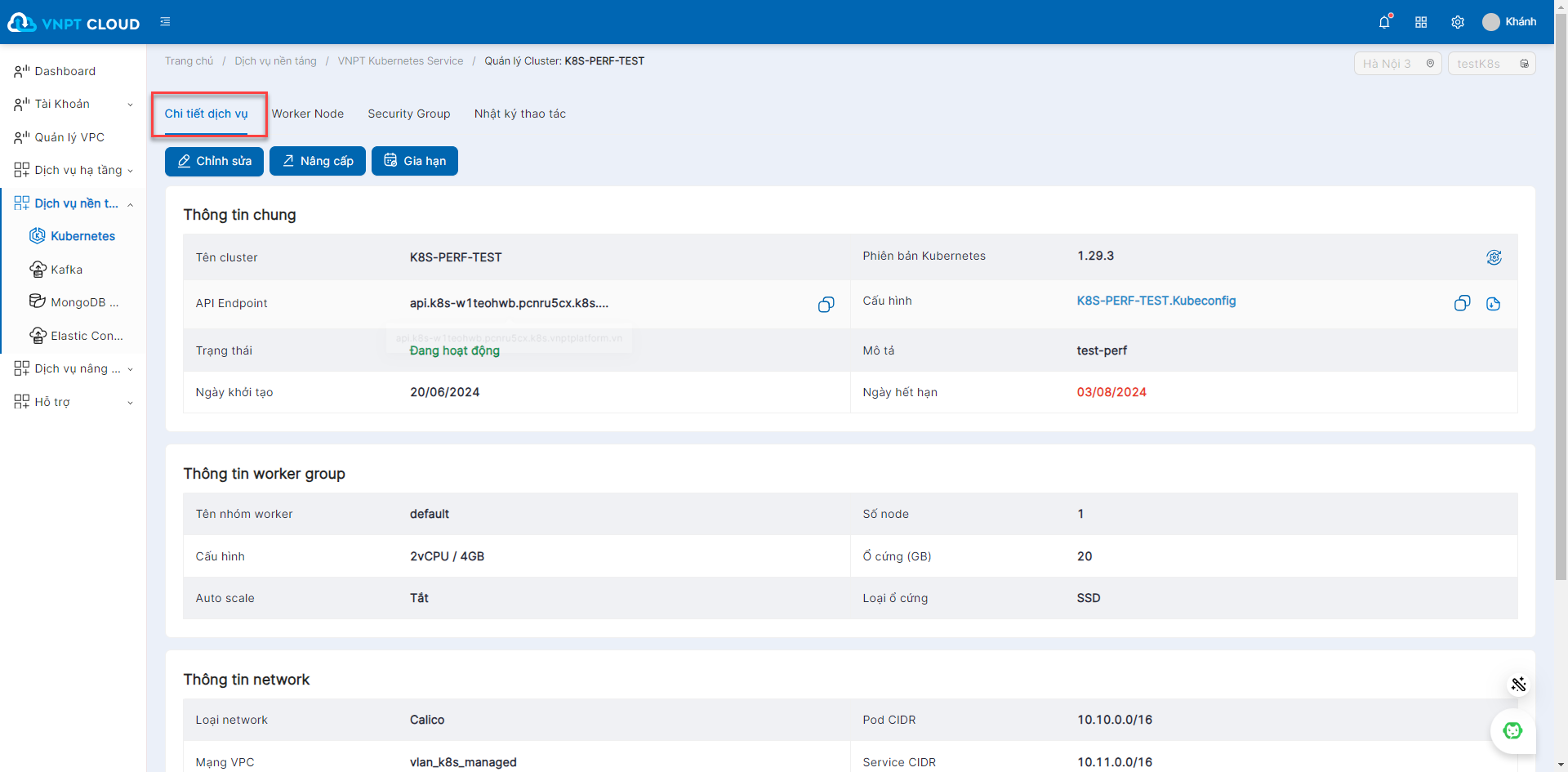1568x772 pixels.
Task: Expand Dịch vụ hạ tầng sidebar menu
Action: (x=73, y=170)
